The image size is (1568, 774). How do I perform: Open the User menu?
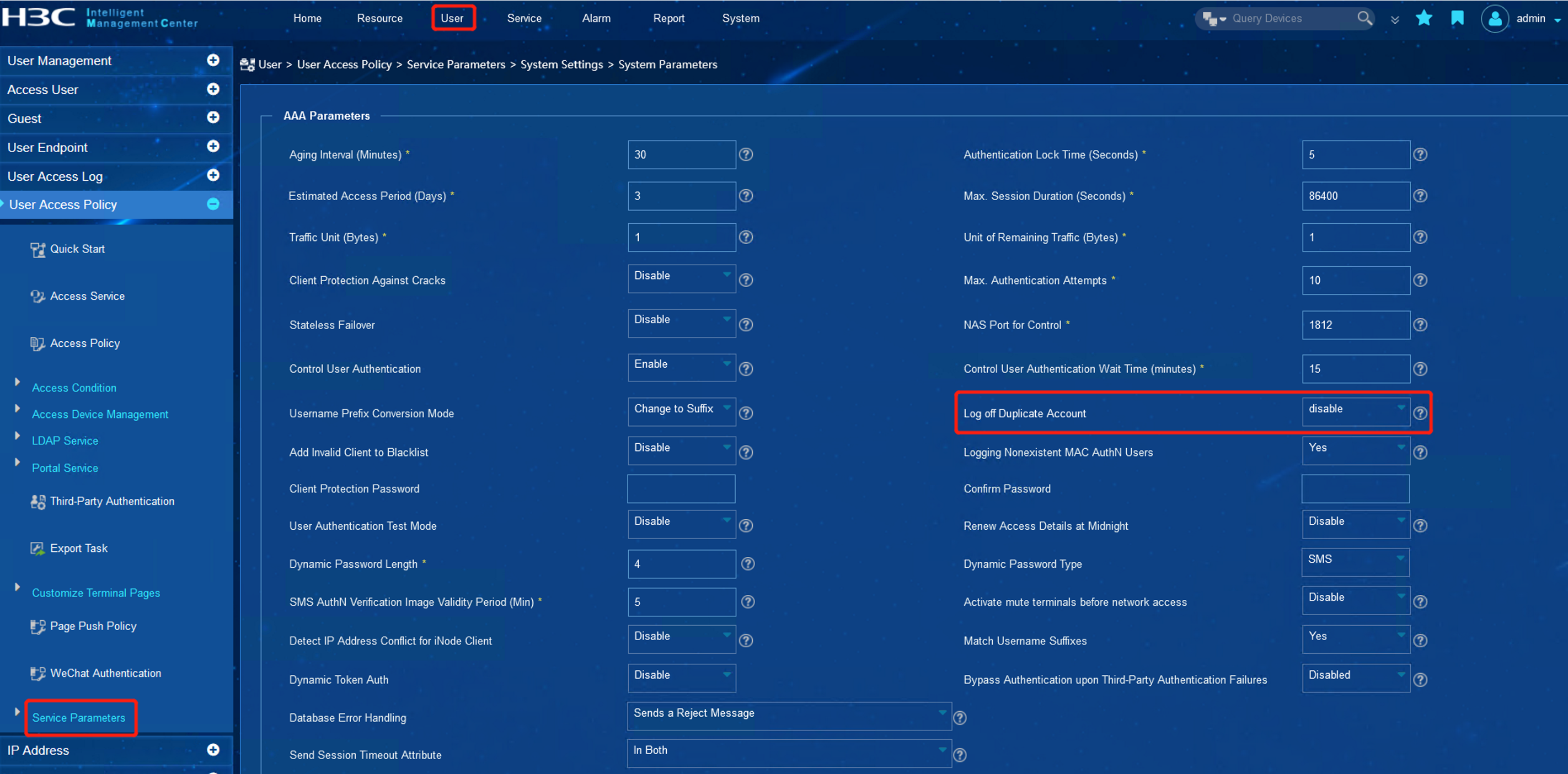point(452,18)
